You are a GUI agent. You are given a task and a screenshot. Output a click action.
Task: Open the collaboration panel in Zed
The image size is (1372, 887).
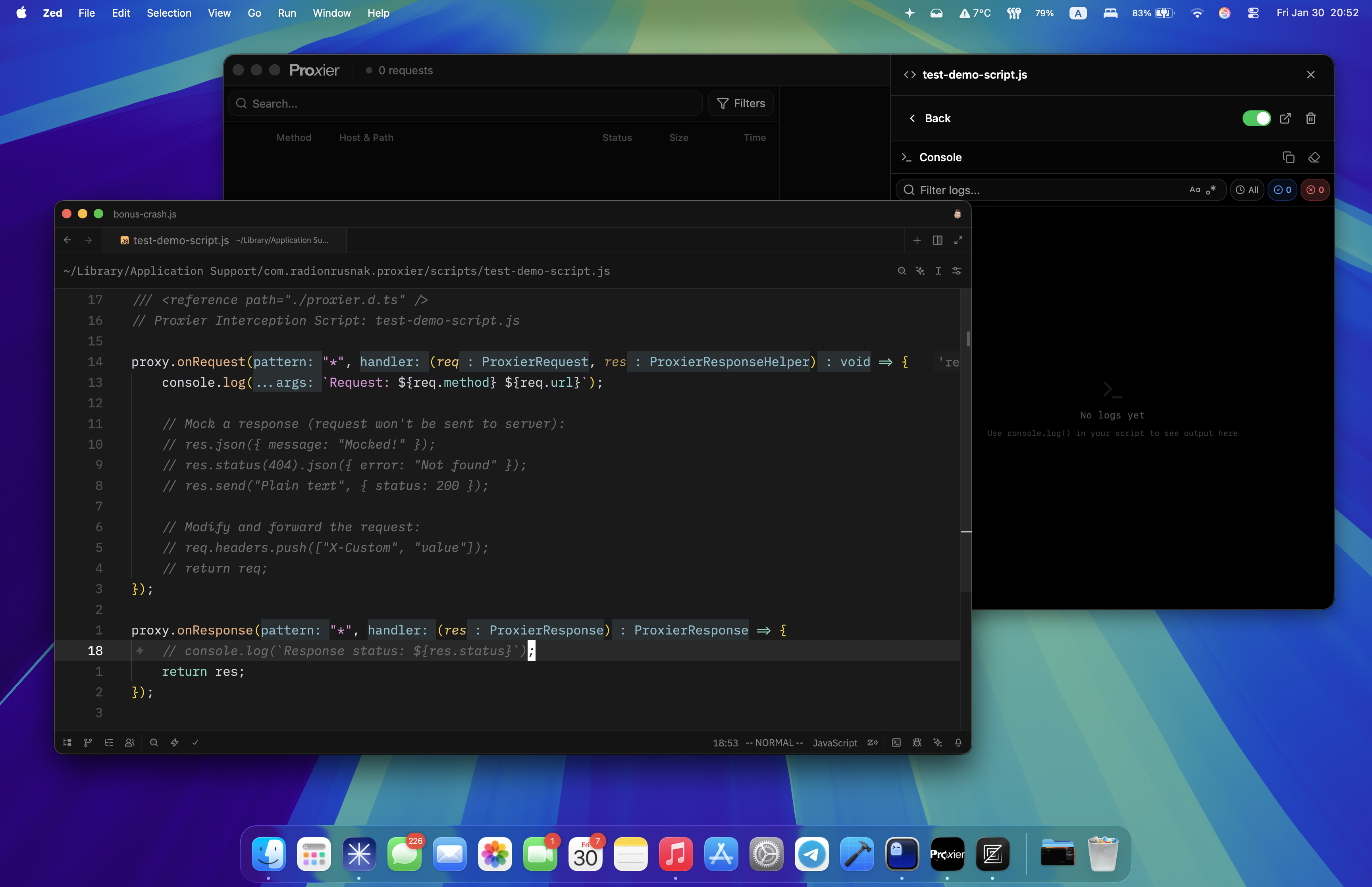[129, 743]
